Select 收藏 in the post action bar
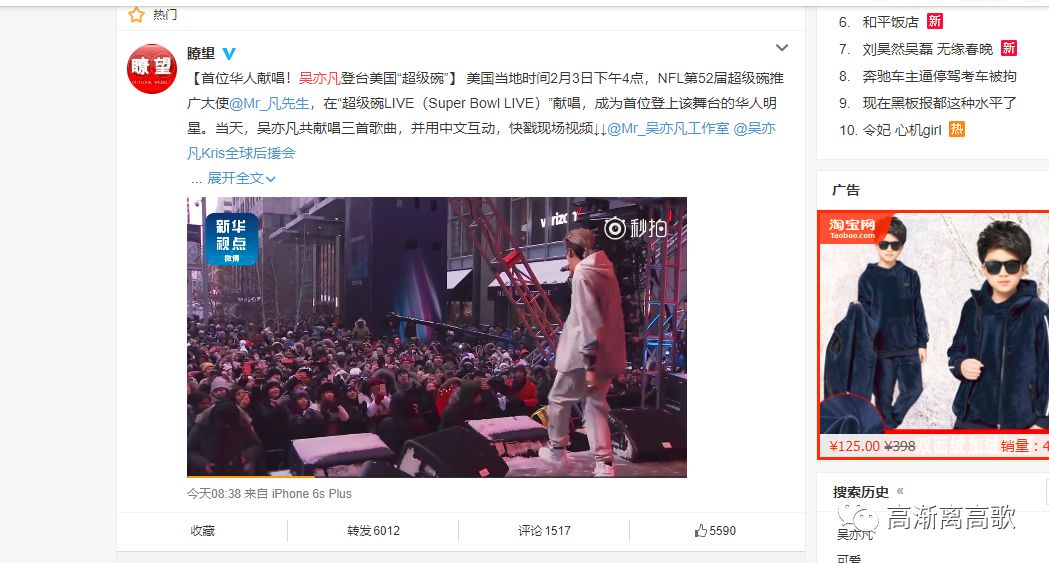The image size is (1049, 563). click(203, 531)
